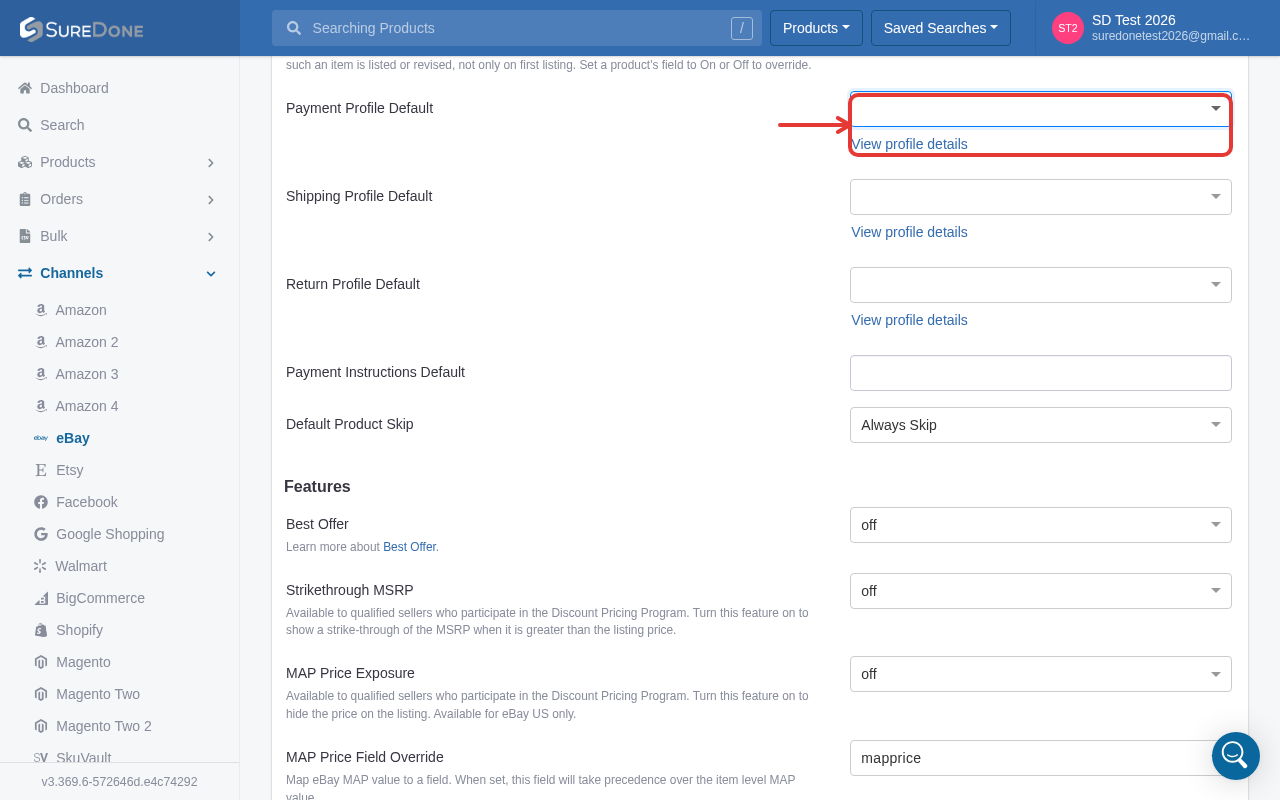Open Shipping Profile Default dropdown
Screen dimensions: 1280x800
[1041, 197]
